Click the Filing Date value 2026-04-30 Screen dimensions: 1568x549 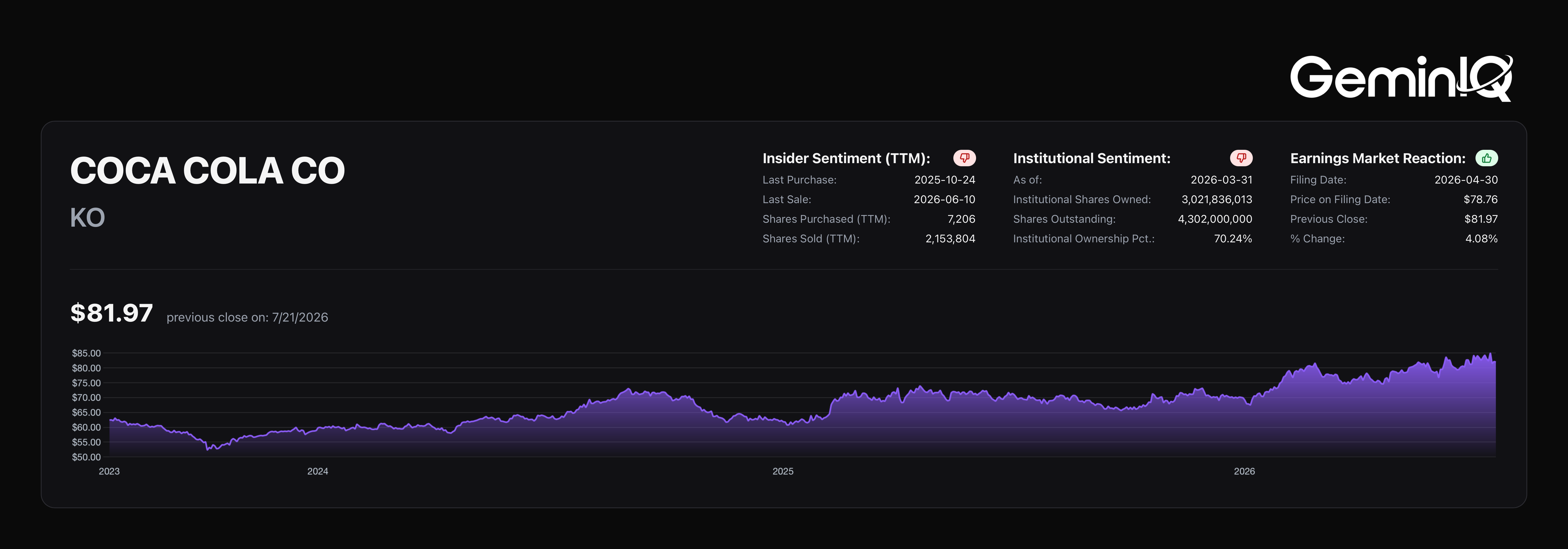pos(1466,180)
